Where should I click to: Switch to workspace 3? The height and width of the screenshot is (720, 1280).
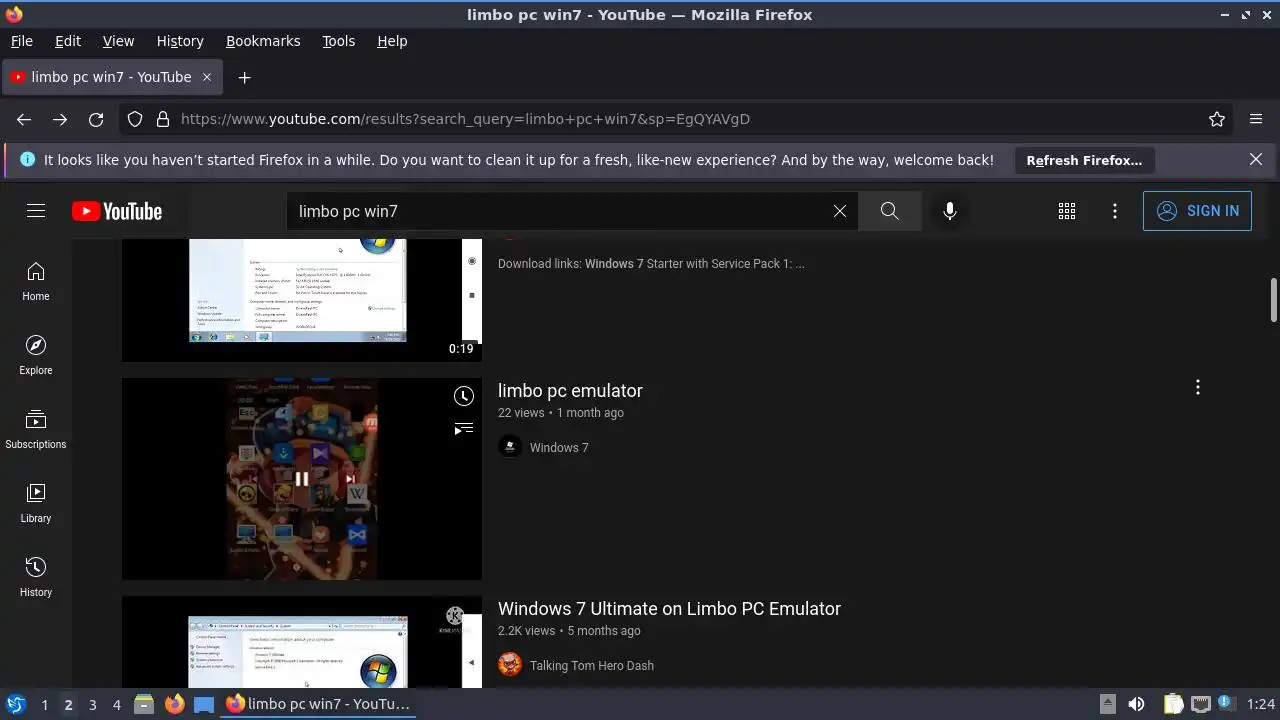tap(92, 705)
